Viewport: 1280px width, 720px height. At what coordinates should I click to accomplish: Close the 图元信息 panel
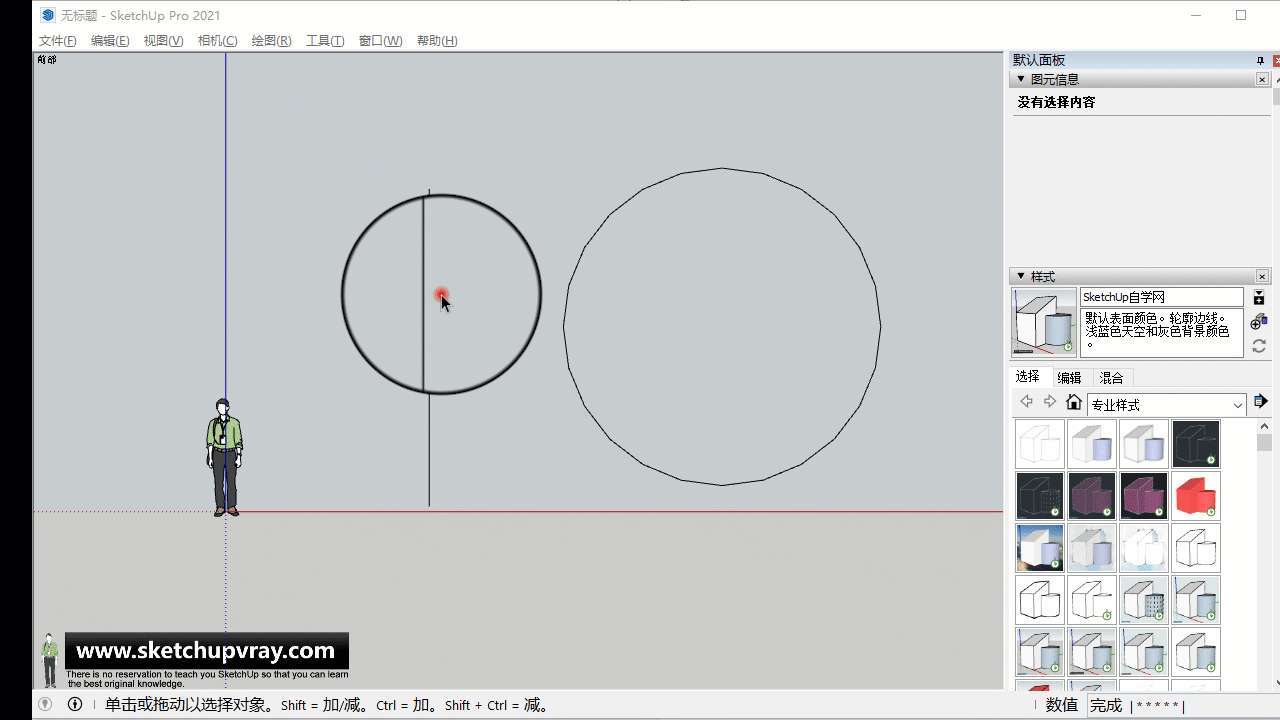click(x=1262, y=80)
